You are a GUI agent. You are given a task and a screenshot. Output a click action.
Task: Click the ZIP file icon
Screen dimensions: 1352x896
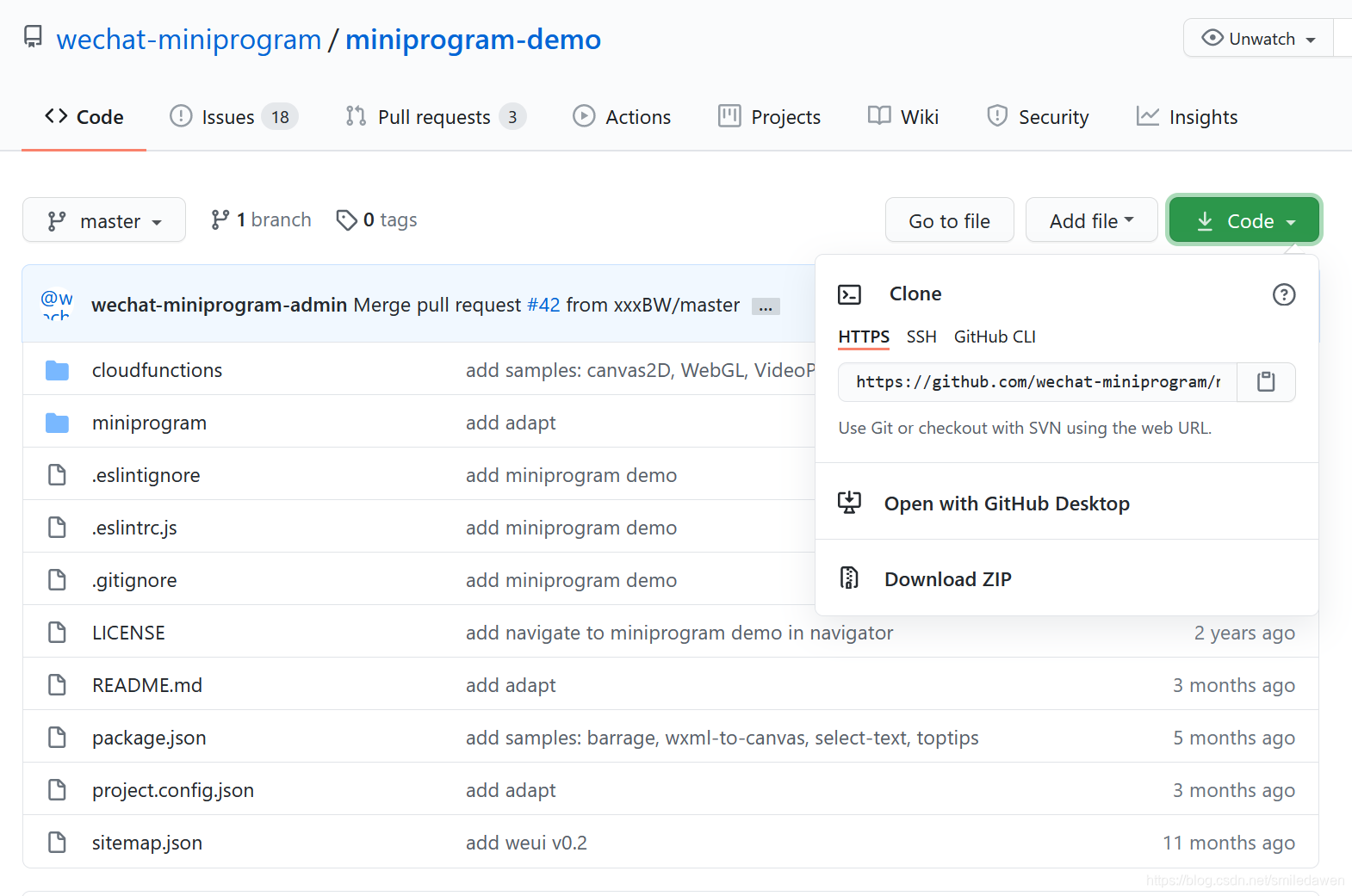[849, 578]
